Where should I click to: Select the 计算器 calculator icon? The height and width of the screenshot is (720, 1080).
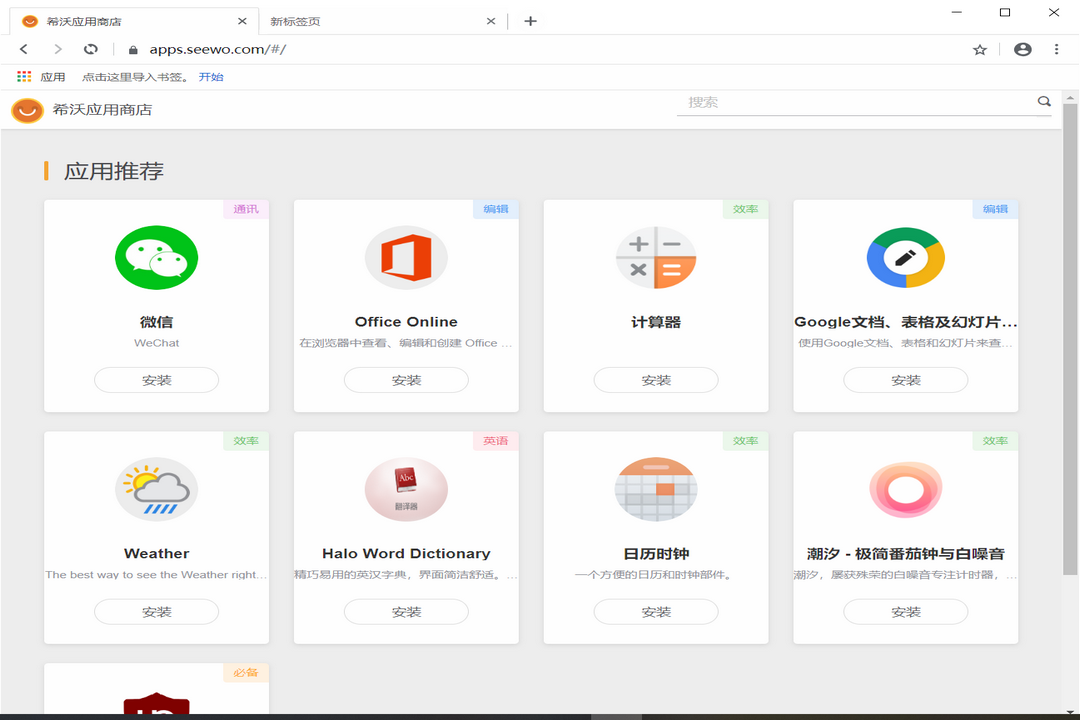[655, 257]
